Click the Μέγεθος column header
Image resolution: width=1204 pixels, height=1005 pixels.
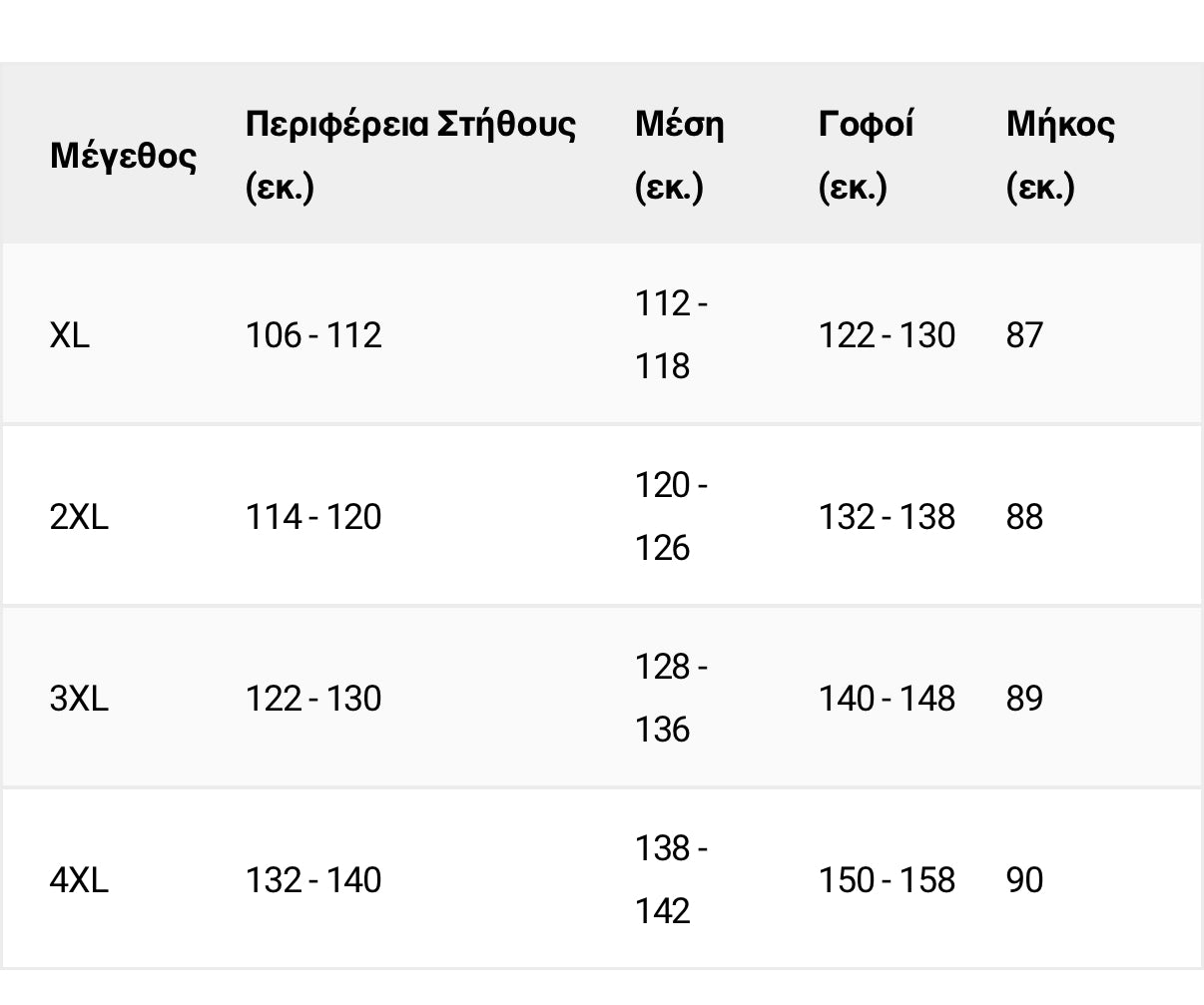pos(123,156)
